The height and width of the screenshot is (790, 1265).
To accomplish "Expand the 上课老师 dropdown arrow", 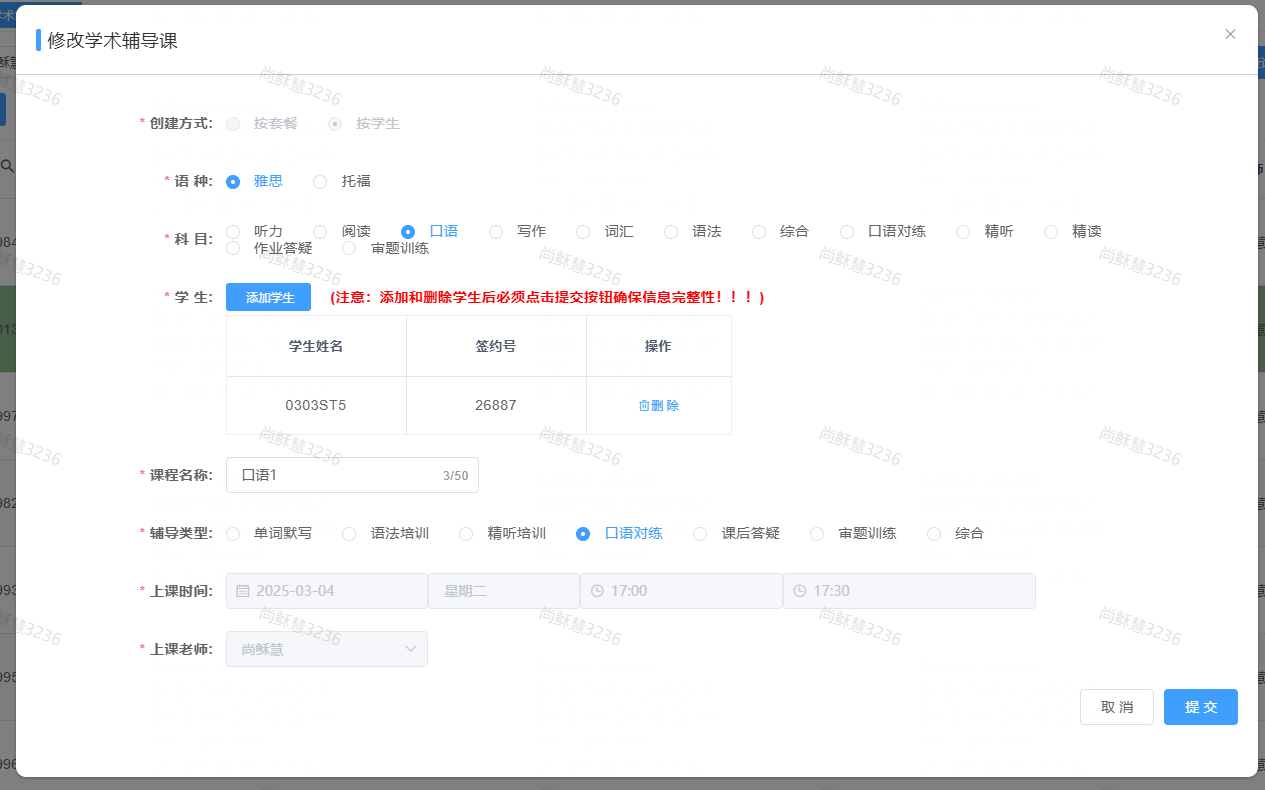I will 410,649.
